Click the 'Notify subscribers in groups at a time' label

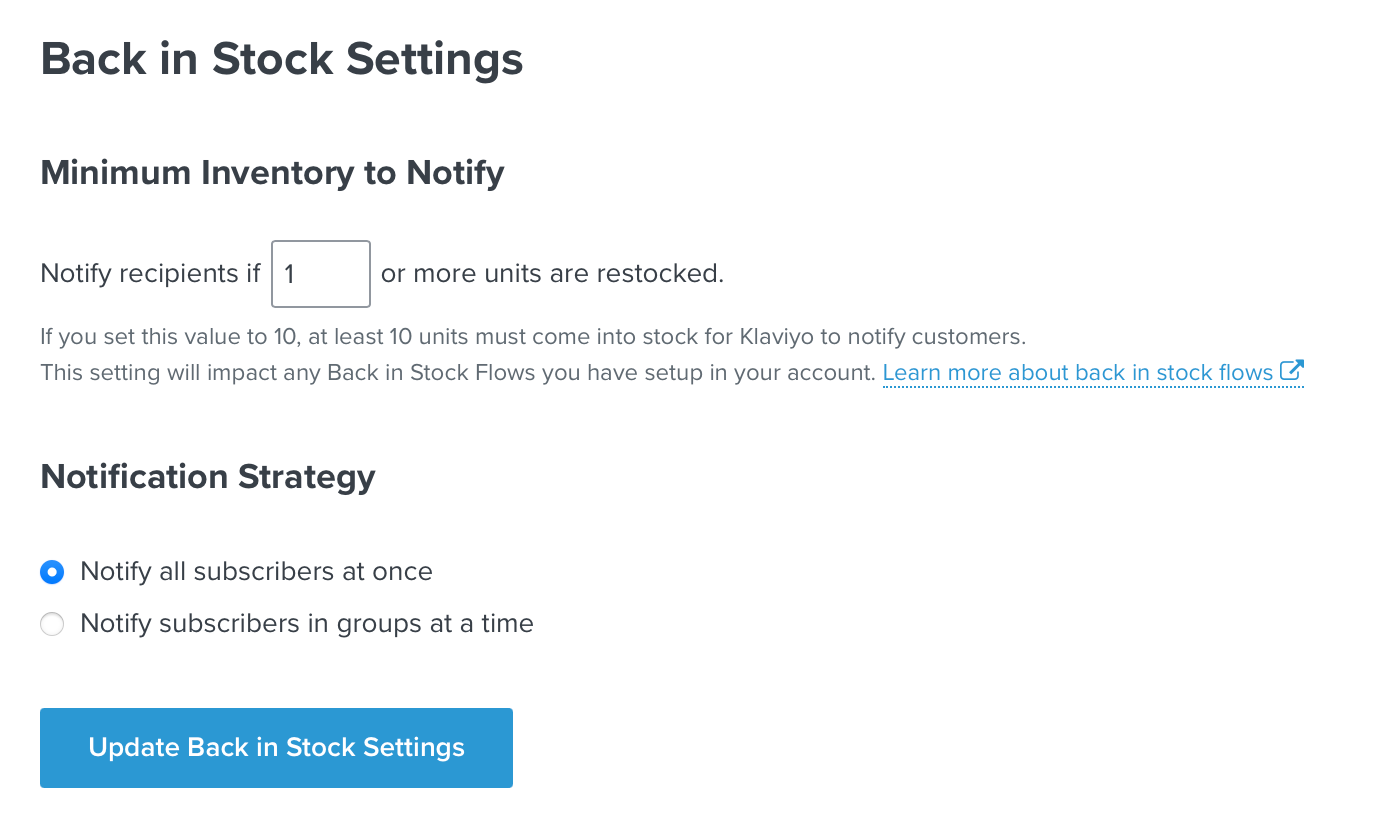pos(307,624)
